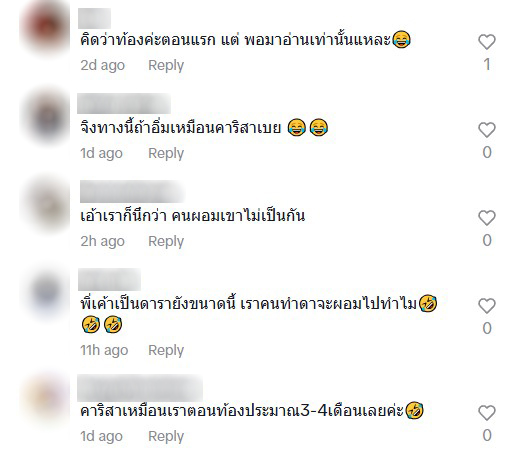Reply to the last 1d ago comment
Image resolution: width=524 pixels, height=462 pixels.
[166, 436]
